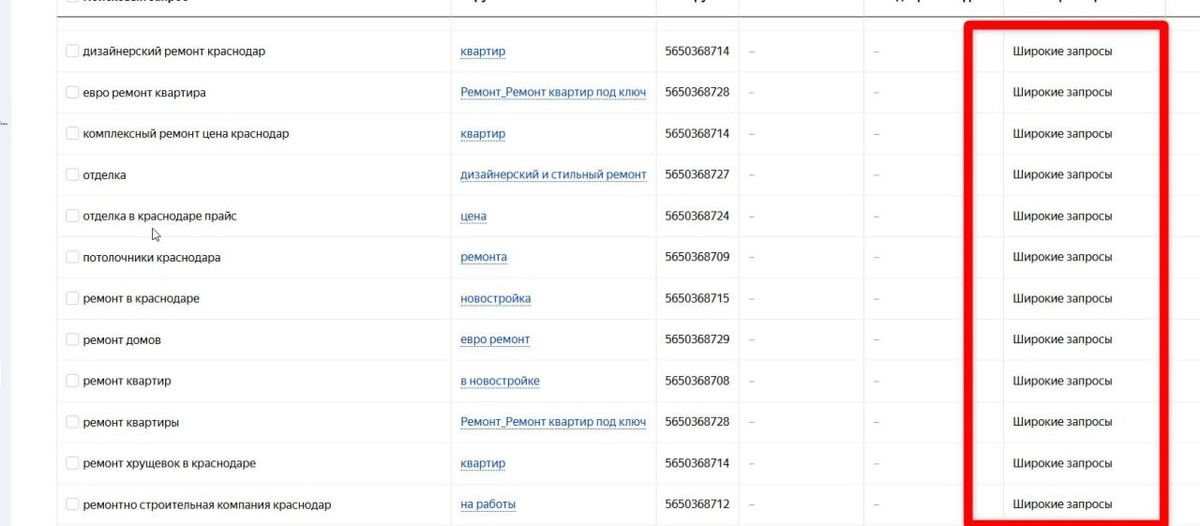Viewport: 1200px width, 526px height.
Task: Click the 'евро ремонт' group link
Action: point(495,340)
